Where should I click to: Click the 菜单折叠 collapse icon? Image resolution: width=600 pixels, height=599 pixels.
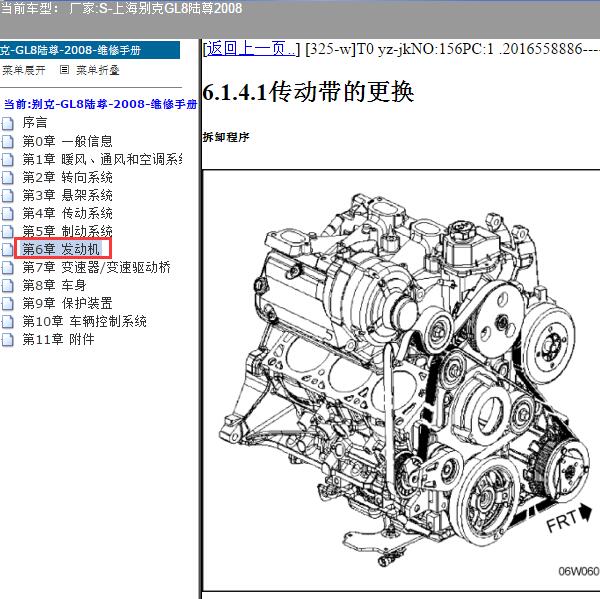point(64,69)
